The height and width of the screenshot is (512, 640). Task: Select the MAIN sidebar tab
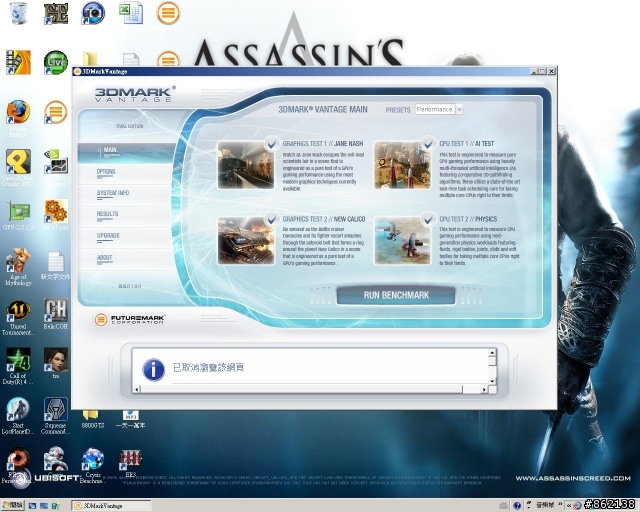pyautogui.click(x=127, y=152)
